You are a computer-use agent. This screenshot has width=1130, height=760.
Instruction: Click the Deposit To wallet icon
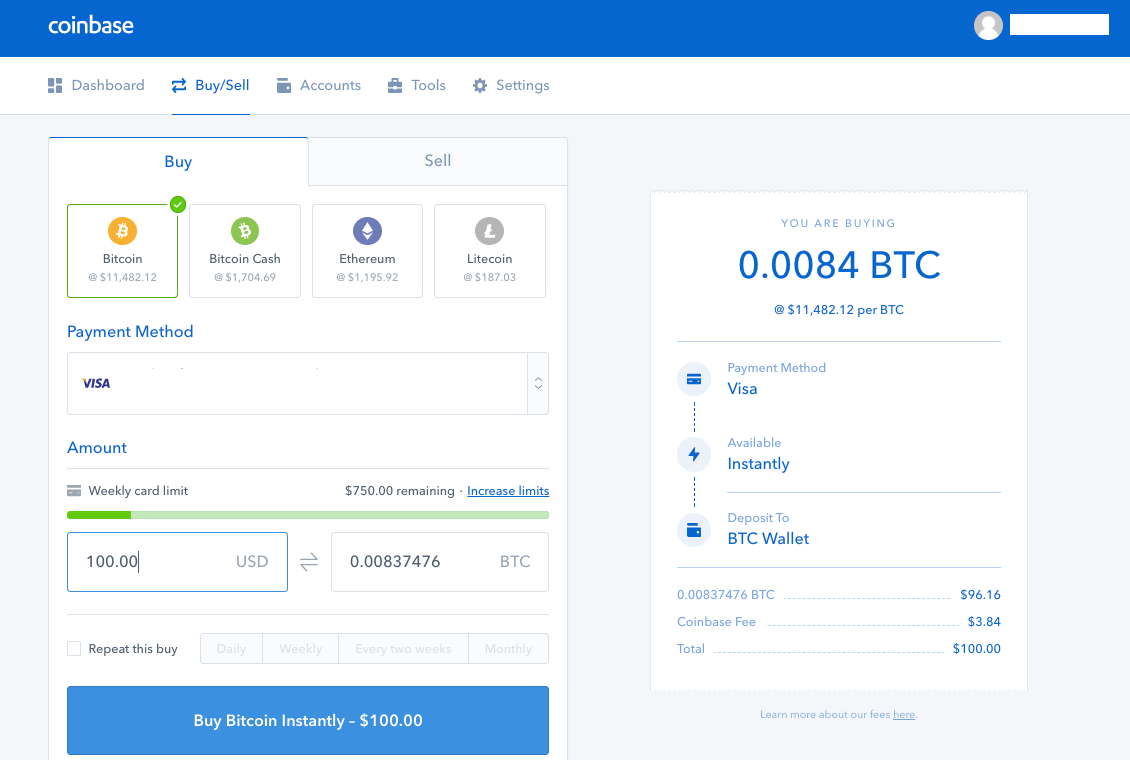694,530
